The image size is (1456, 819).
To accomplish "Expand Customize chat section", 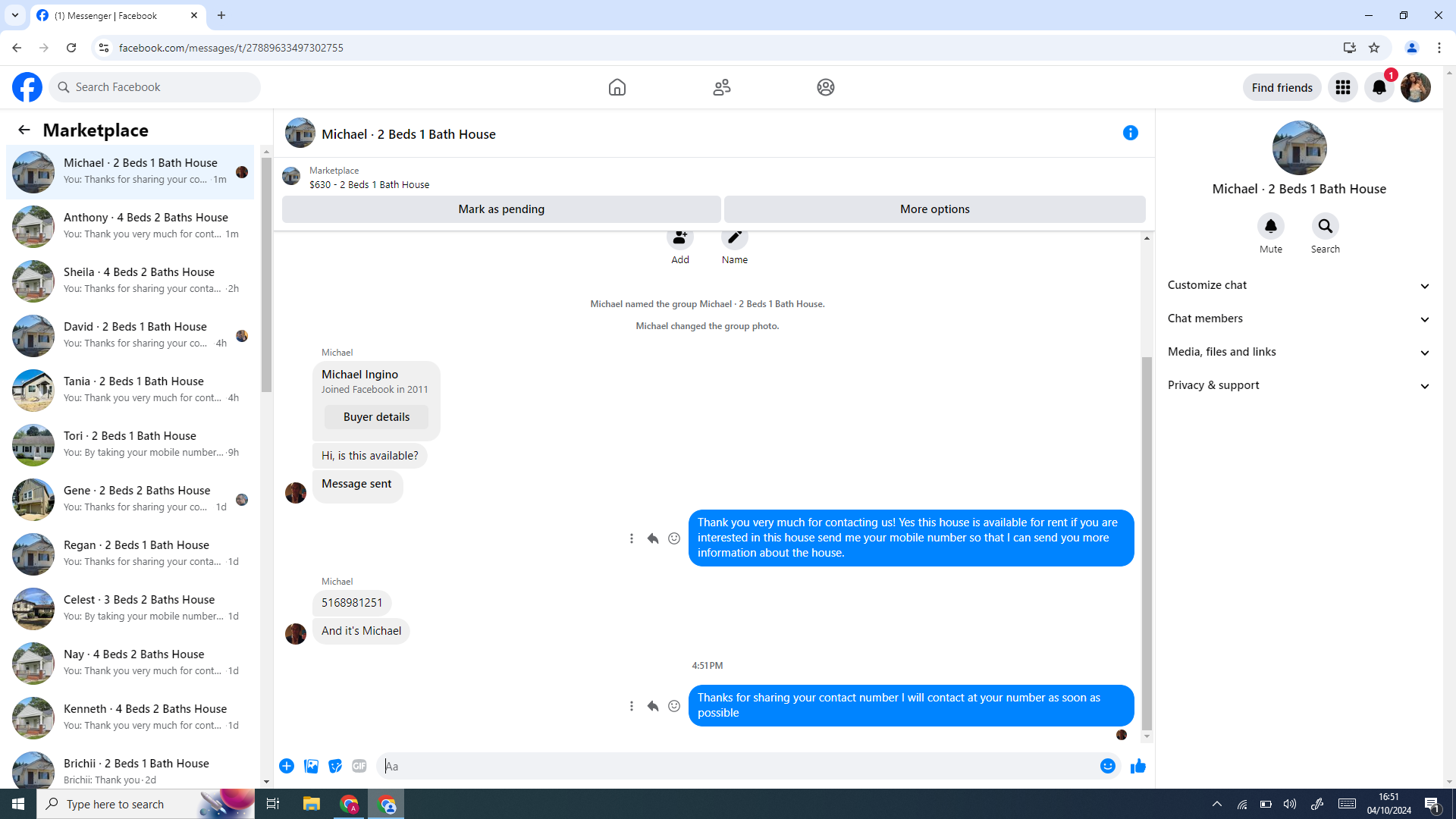I will (x=1299, y=285).
